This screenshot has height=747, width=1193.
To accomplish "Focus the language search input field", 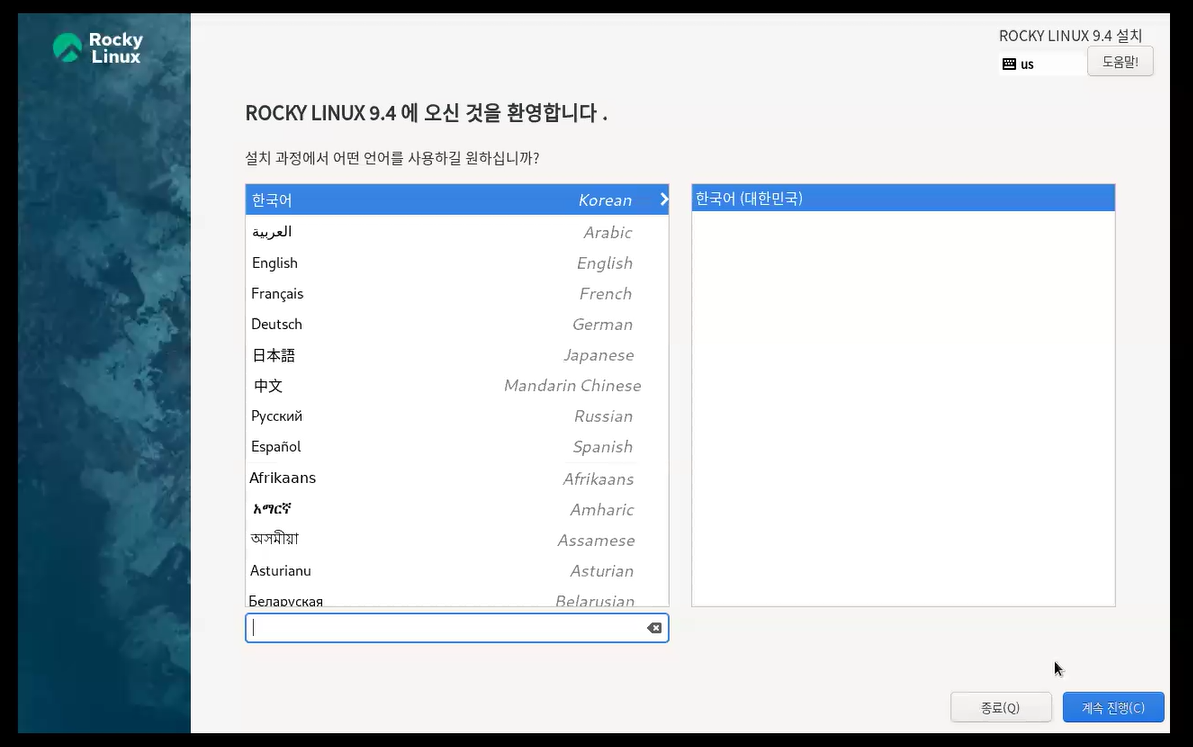I will coord(457,628).
